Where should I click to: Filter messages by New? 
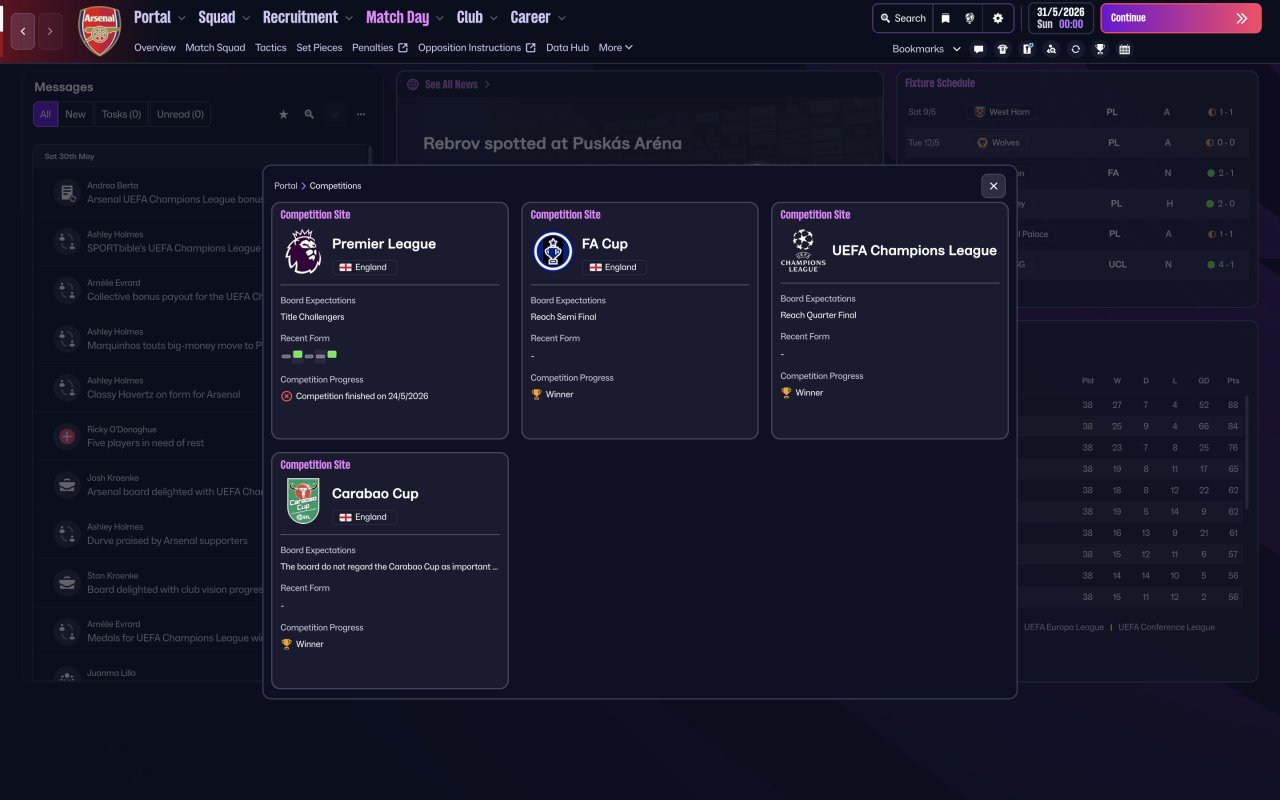(76, 114)
